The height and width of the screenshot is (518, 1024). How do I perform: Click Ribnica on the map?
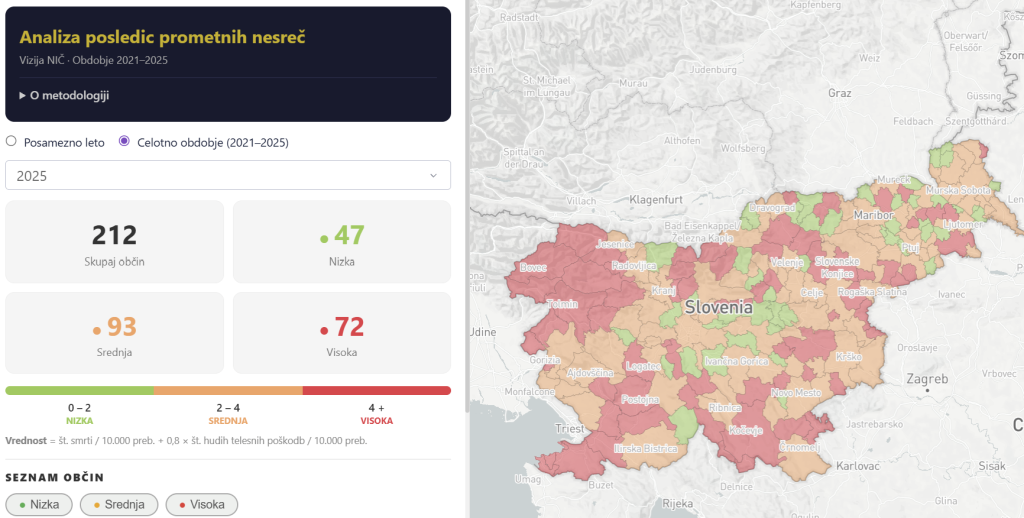(725, 408)
